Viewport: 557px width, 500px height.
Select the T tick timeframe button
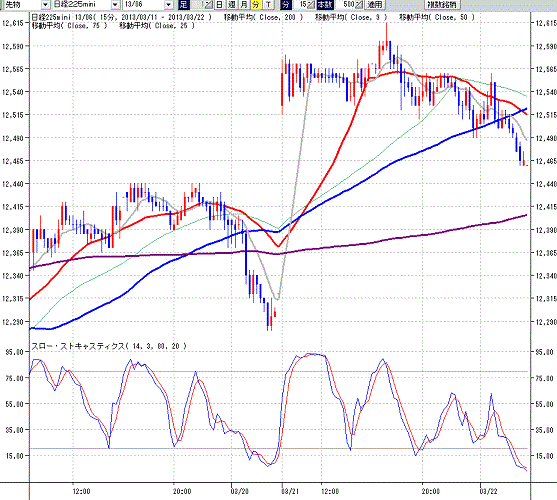268,5
